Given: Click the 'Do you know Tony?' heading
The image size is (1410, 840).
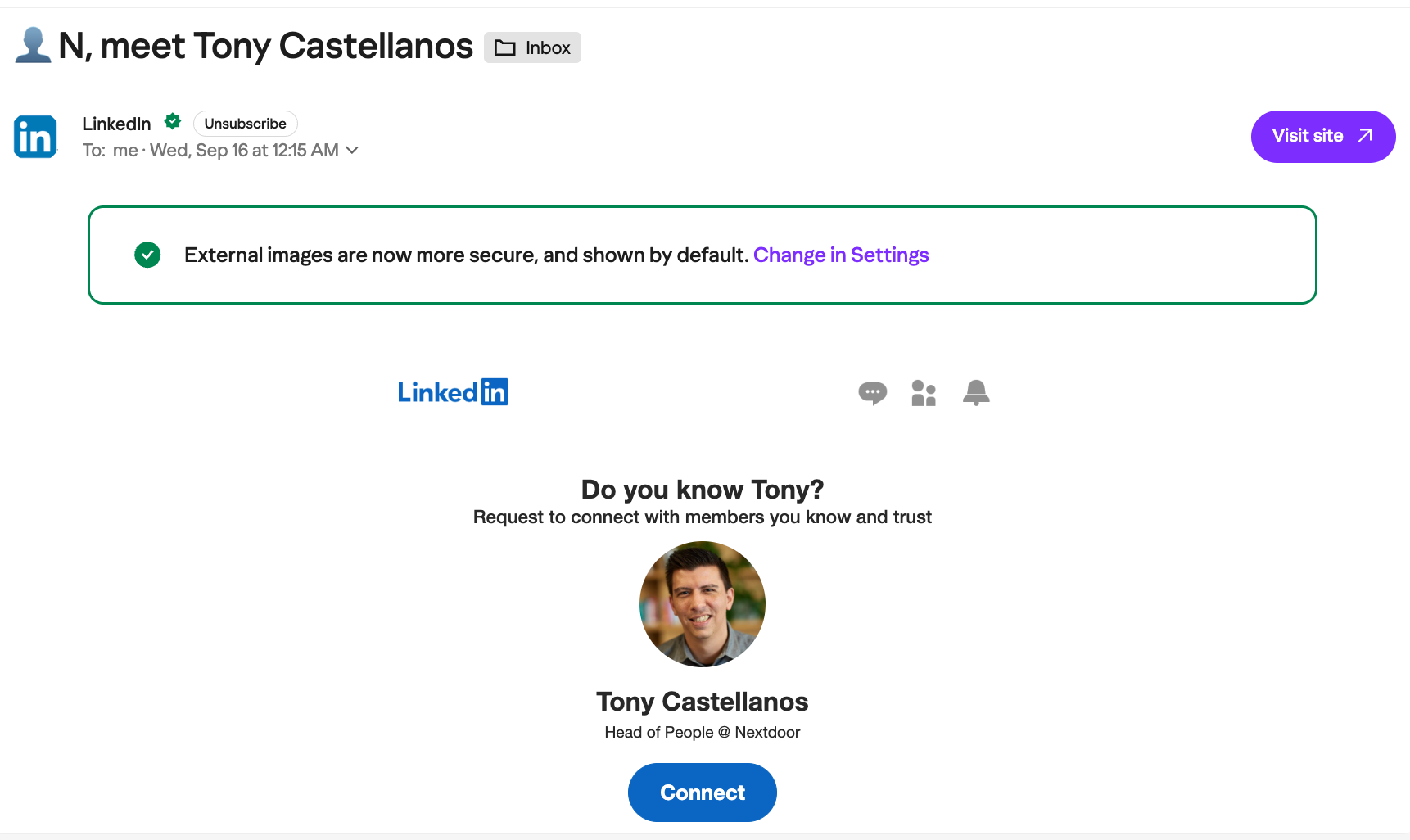Looking at the screenshot, I should 703,489.
